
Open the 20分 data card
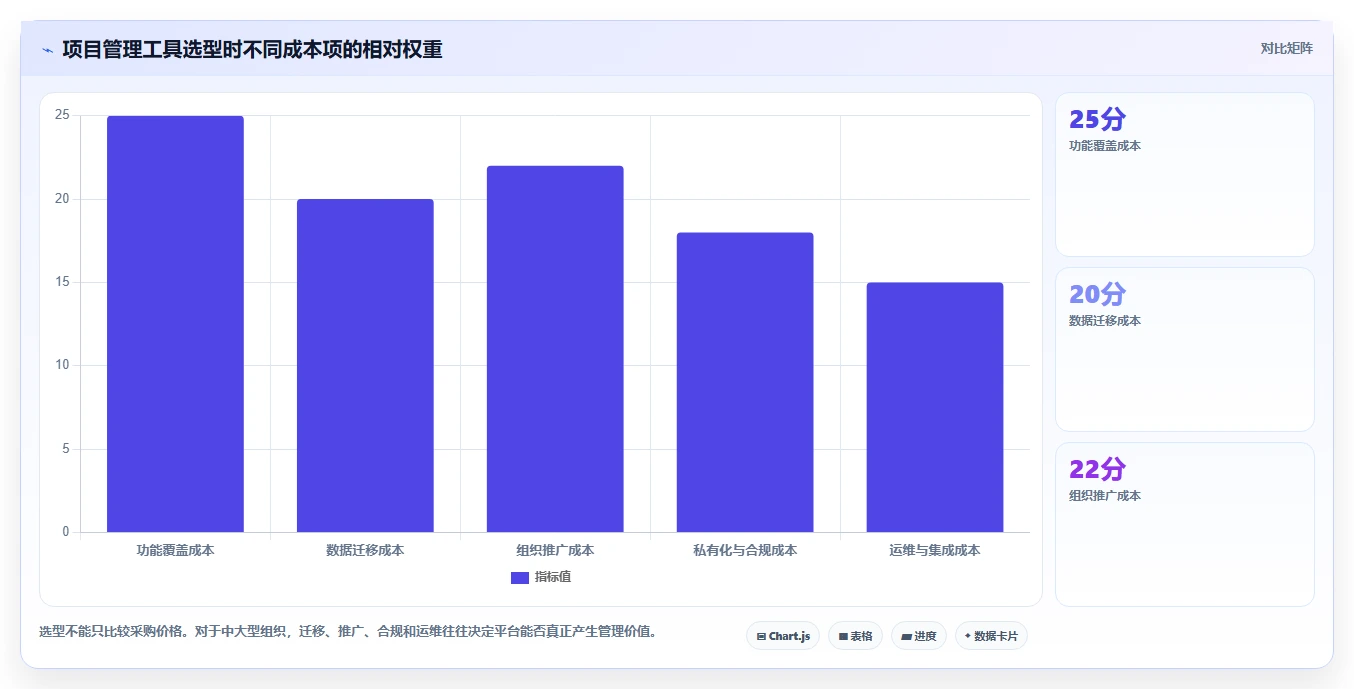click(x=1185, y=350)
